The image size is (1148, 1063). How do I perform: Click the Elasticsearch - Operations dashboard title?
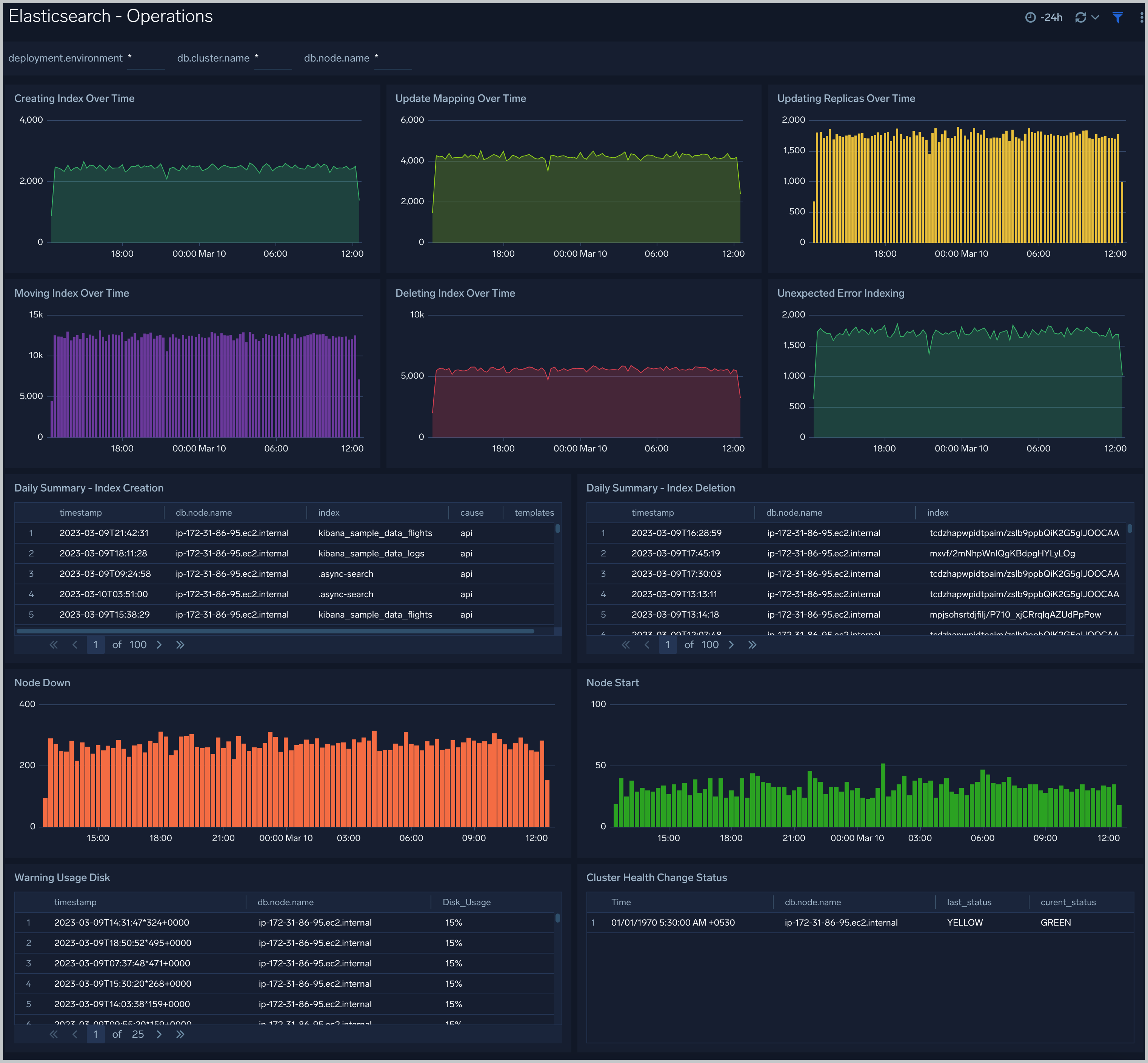(x=111, y=16)
